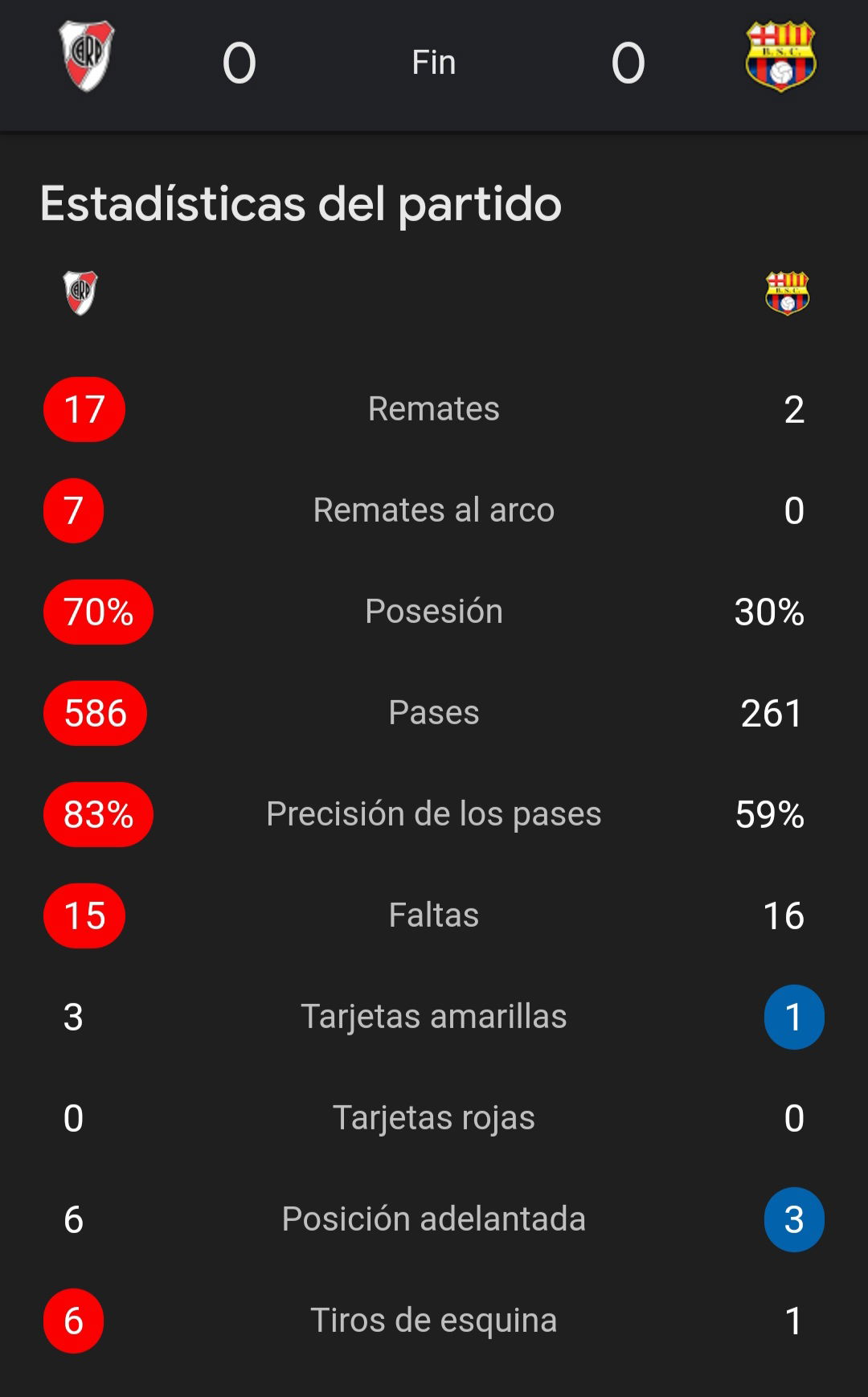
Task: Tap the red 15 Faltas badge
Action: coord(84,916)
